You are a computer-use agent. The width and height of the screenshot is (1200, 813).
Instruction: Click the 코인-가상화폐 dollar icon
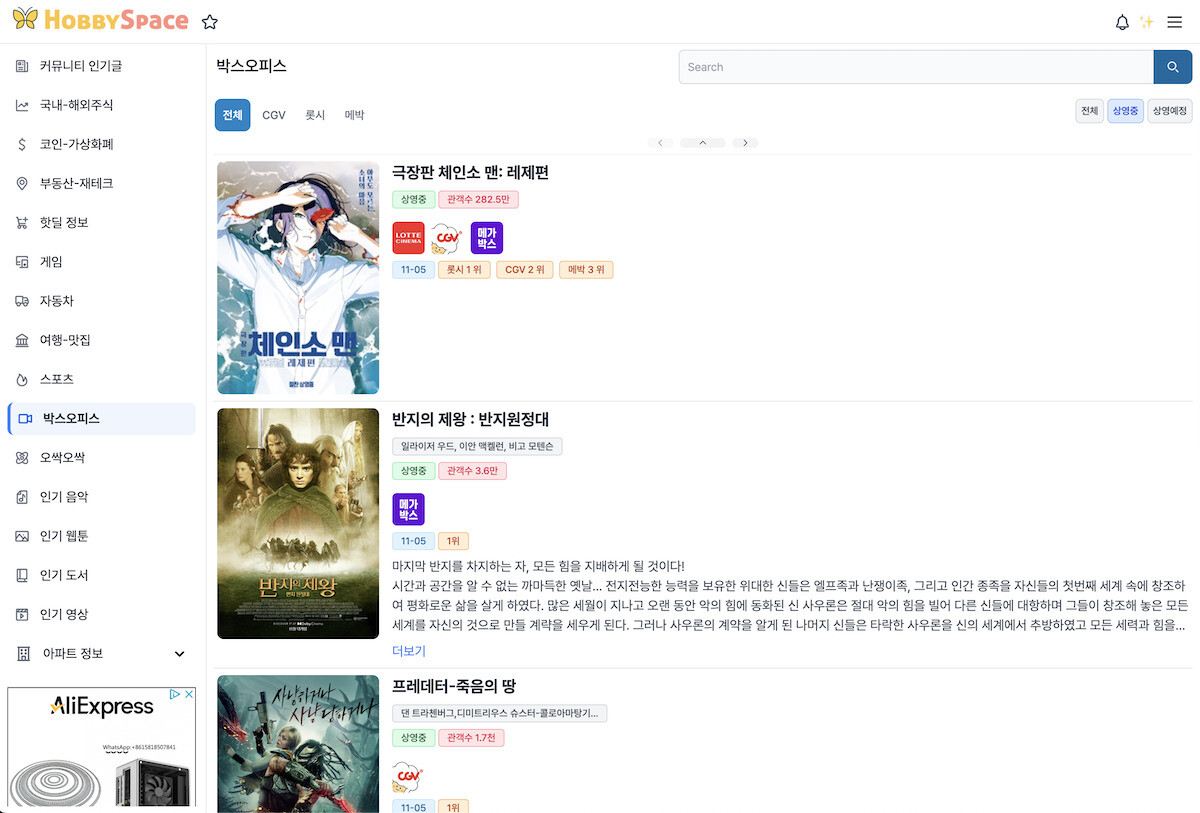[22, 144]
